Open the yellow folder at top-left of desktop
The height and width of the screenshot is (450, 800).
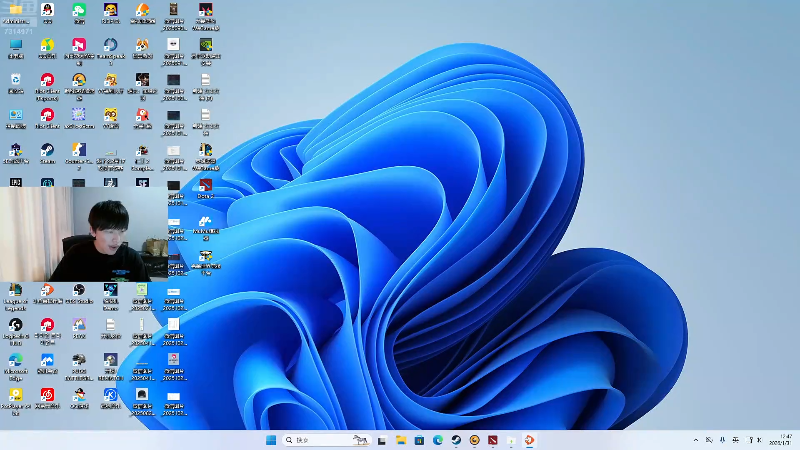pyautogui.click(x=16, y=10)
